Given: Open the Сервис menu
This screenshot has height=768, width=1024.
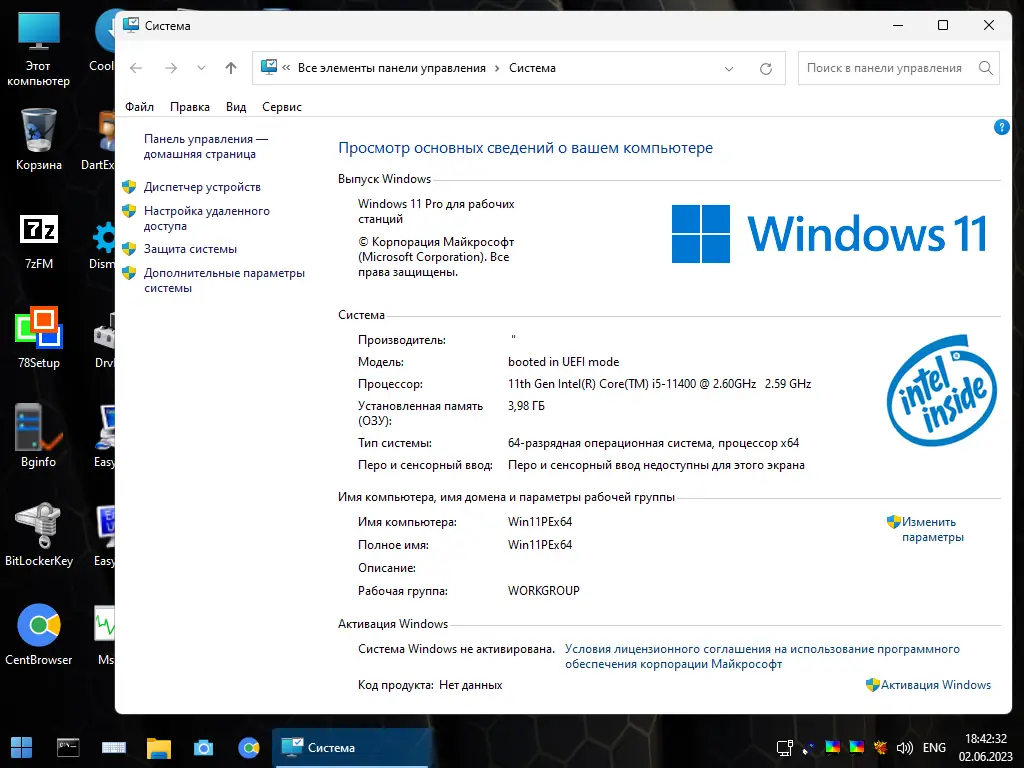Looking at the screenshot, I should pyautogui.click(x=281, y=107).
